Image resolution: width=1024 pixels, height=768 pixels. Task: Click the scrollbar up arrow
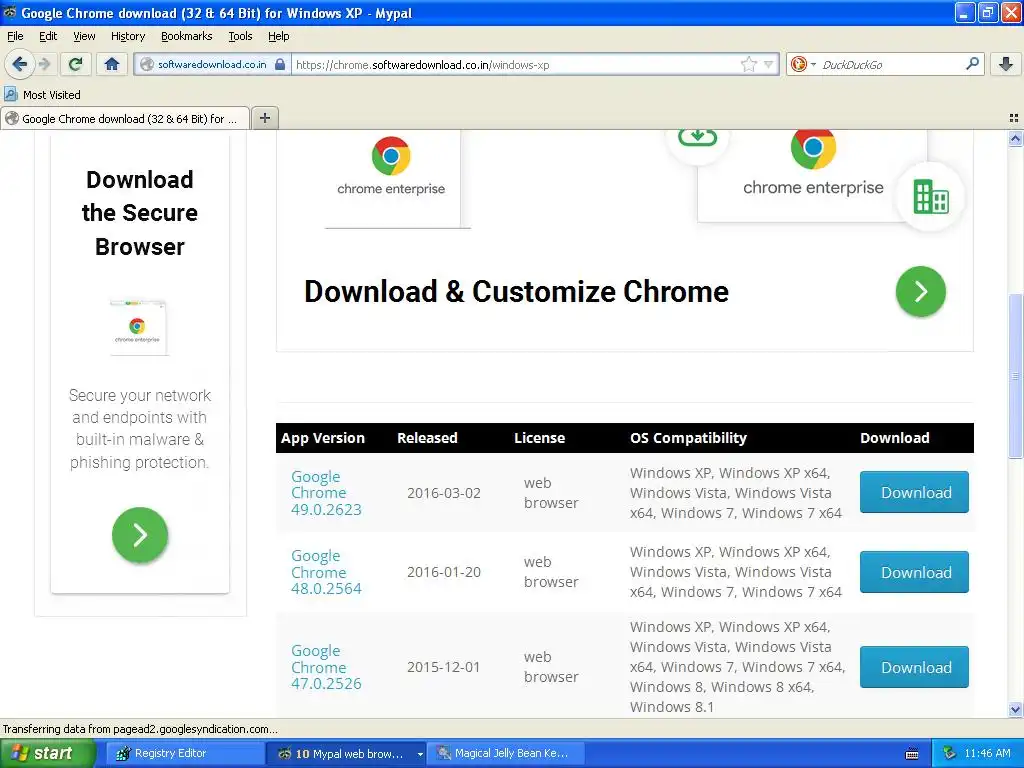click(1015, 138)
